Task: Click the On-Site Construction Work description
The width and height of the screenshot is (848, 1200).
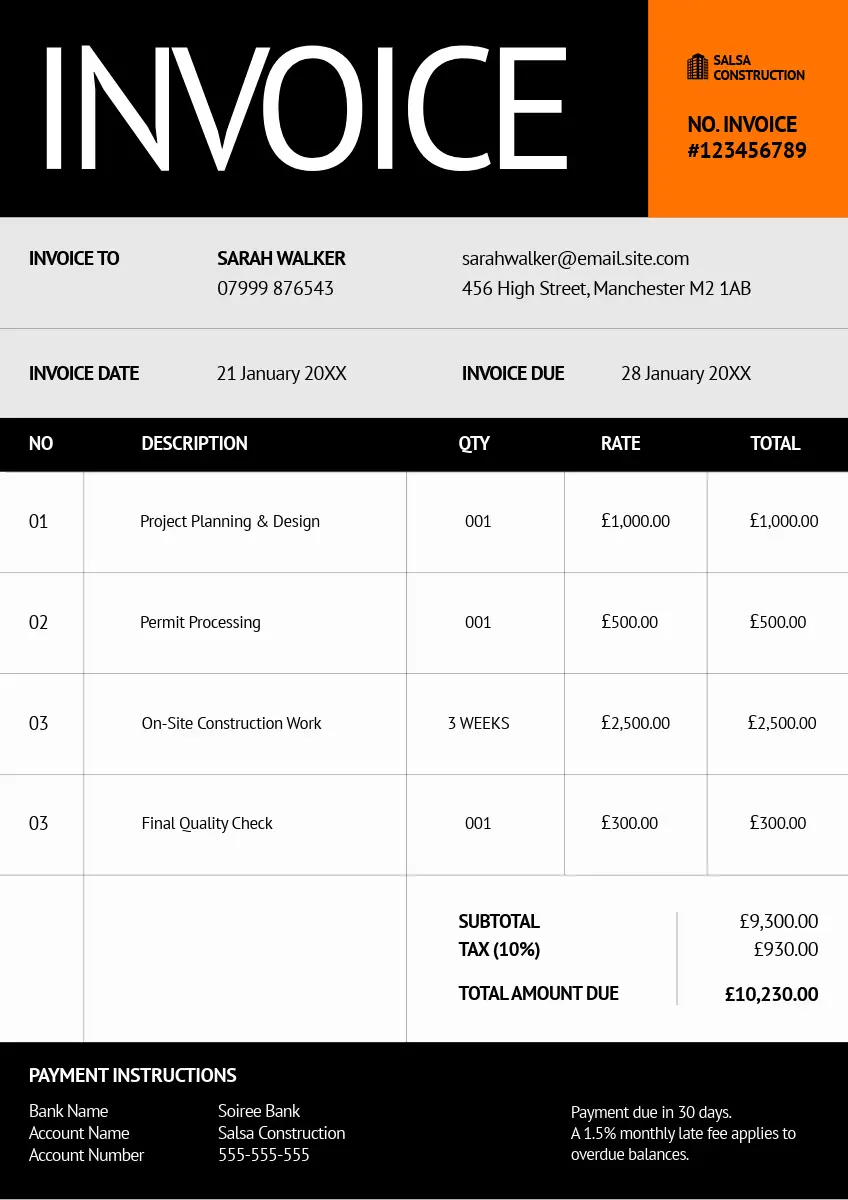Action: click(231, 724)
